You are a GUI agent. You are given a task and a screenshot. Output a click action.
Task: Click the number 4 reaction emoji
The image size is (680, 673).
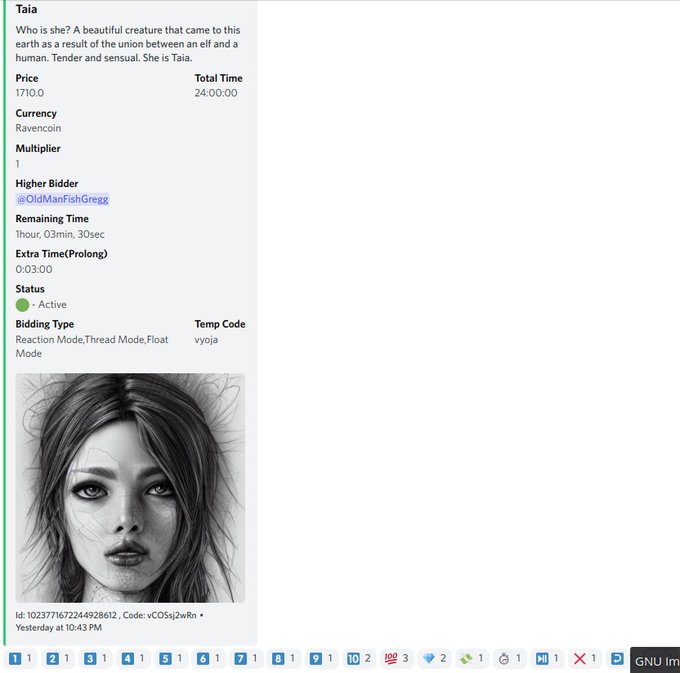click(134, 659)
